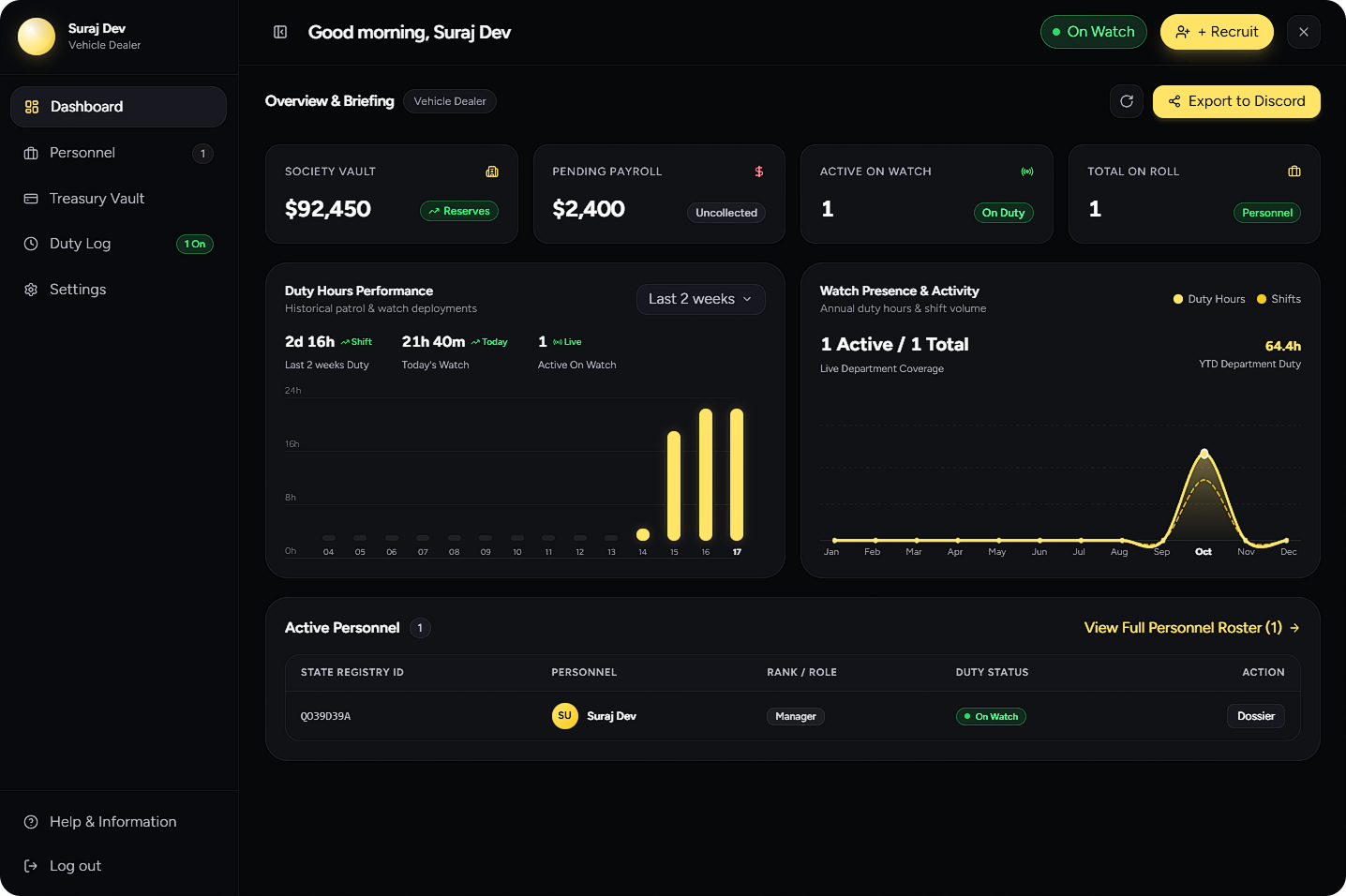1346x896 pixels.
Task: Open the Dossier for Suraj Dev
Action: point(1256,716)
